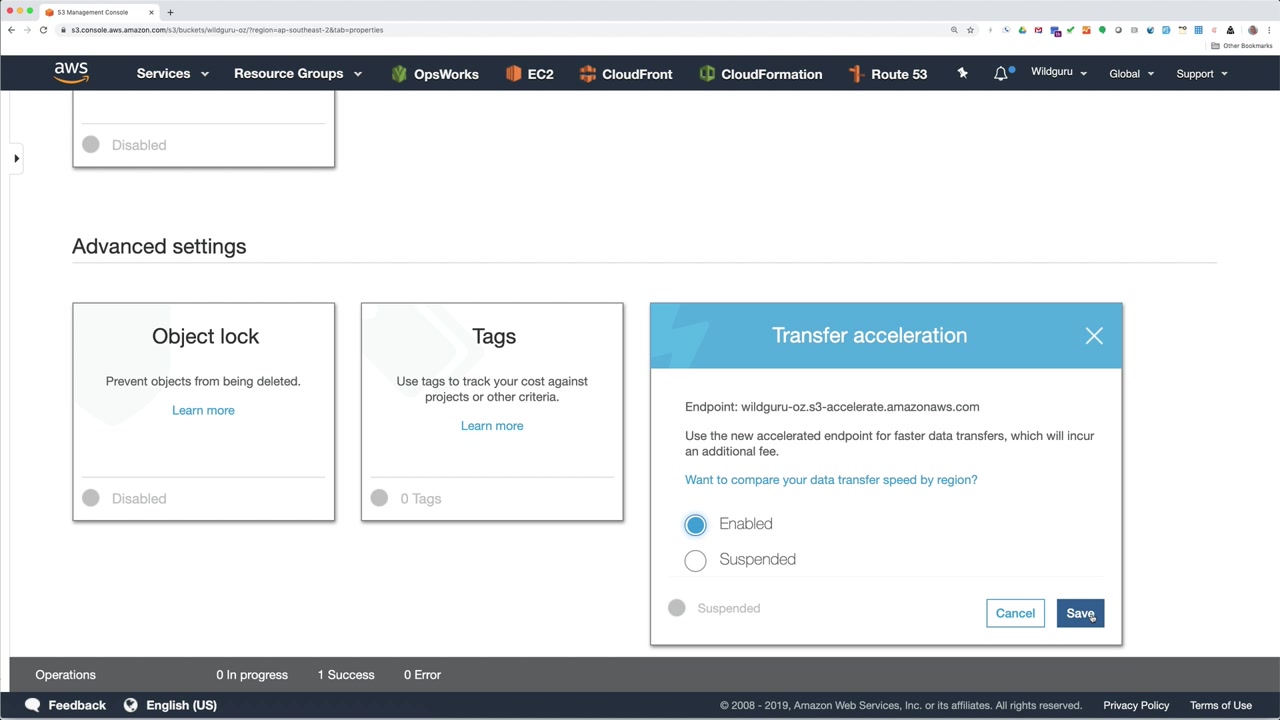The image size is (1280, 720).
Task: Click the language globe icon
Action: (x=130, y=705)
